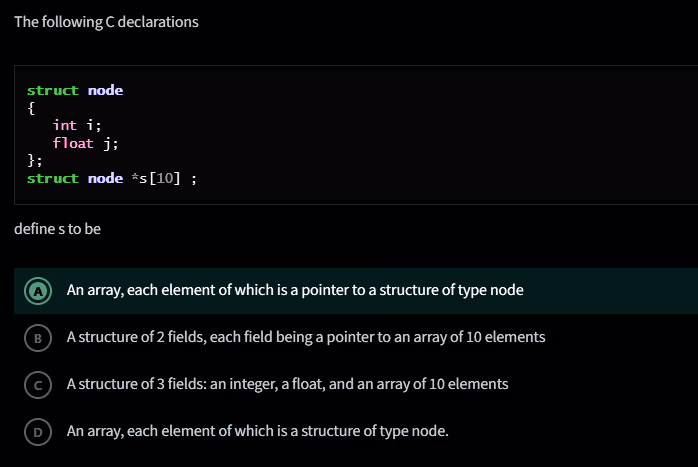Click the "The following C declarations" heading
Image resolution: width=698 pixels, height=467 pixels.
pos(106,22)
